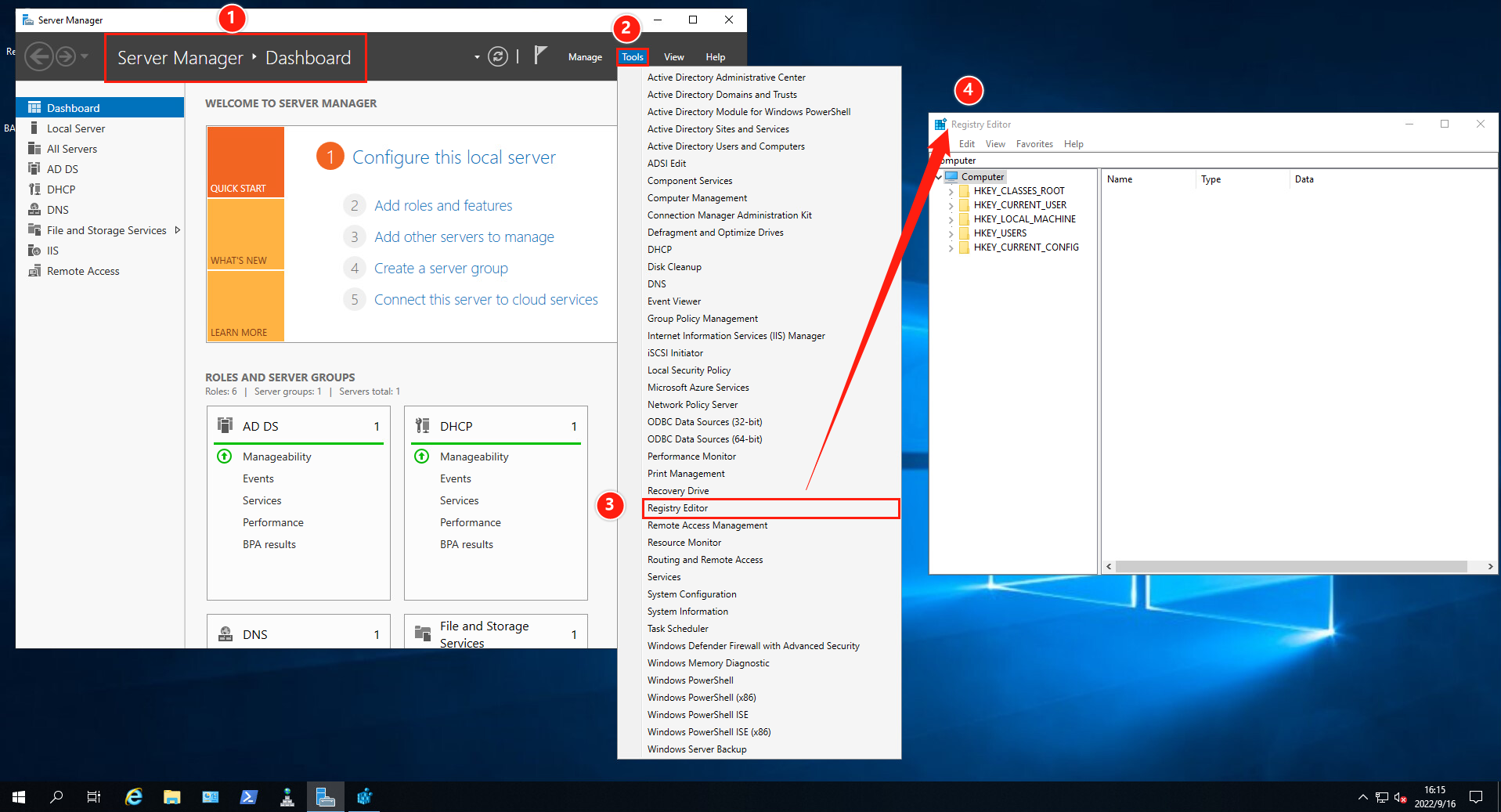Open the Favorites menu in Registry Editor
Viewport: 1501px width, 812px height.
[1034, 143]
